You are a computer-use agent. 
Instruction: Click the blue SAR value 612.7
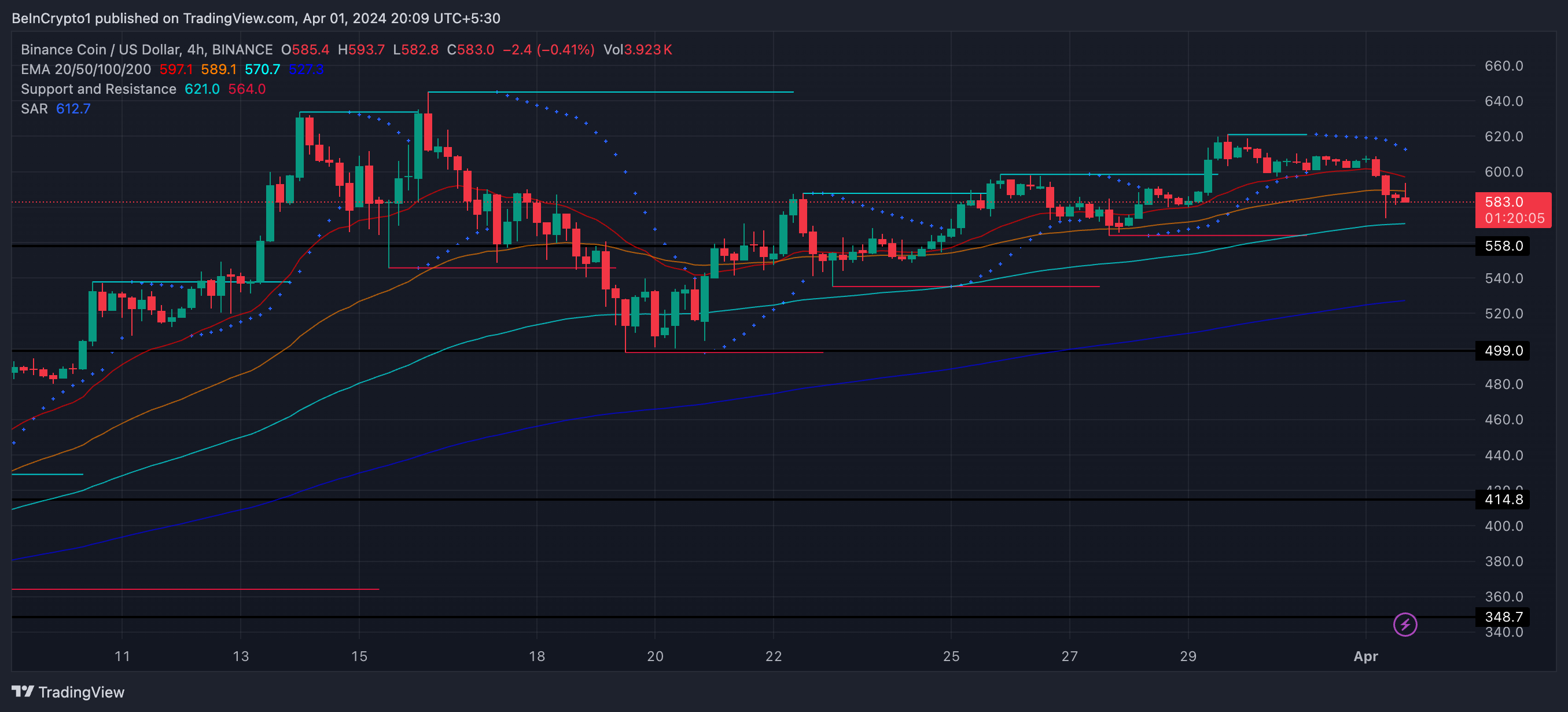click(73, 108)
